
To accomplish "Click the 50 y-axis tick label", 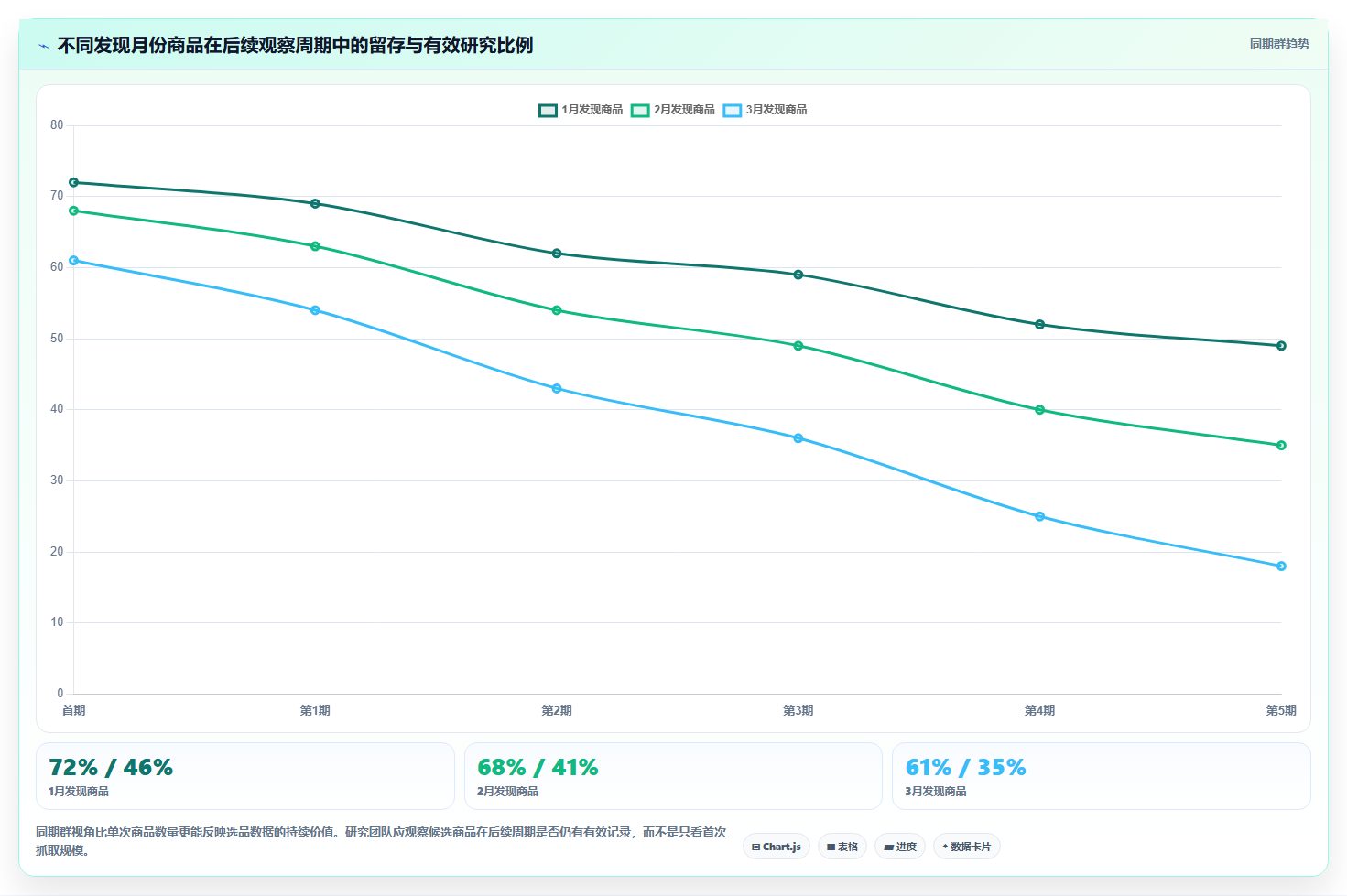I will 57,339.
